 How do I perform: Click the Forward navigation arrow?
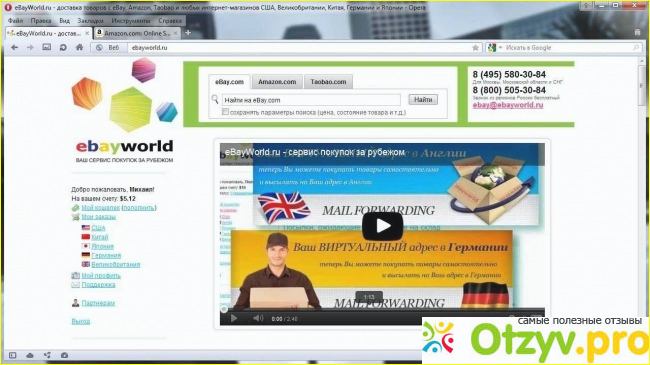(30, 48)
